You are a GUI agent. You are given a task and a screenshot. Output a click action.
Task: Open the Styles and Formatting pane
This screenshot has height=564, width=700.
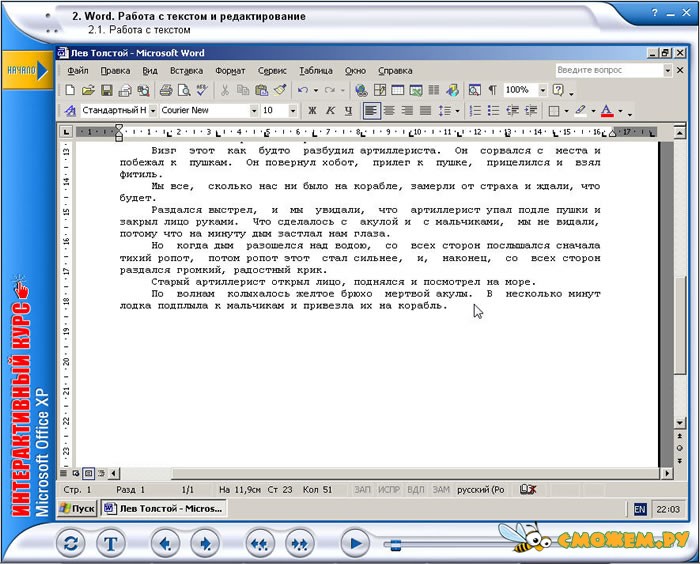(70, 110)
